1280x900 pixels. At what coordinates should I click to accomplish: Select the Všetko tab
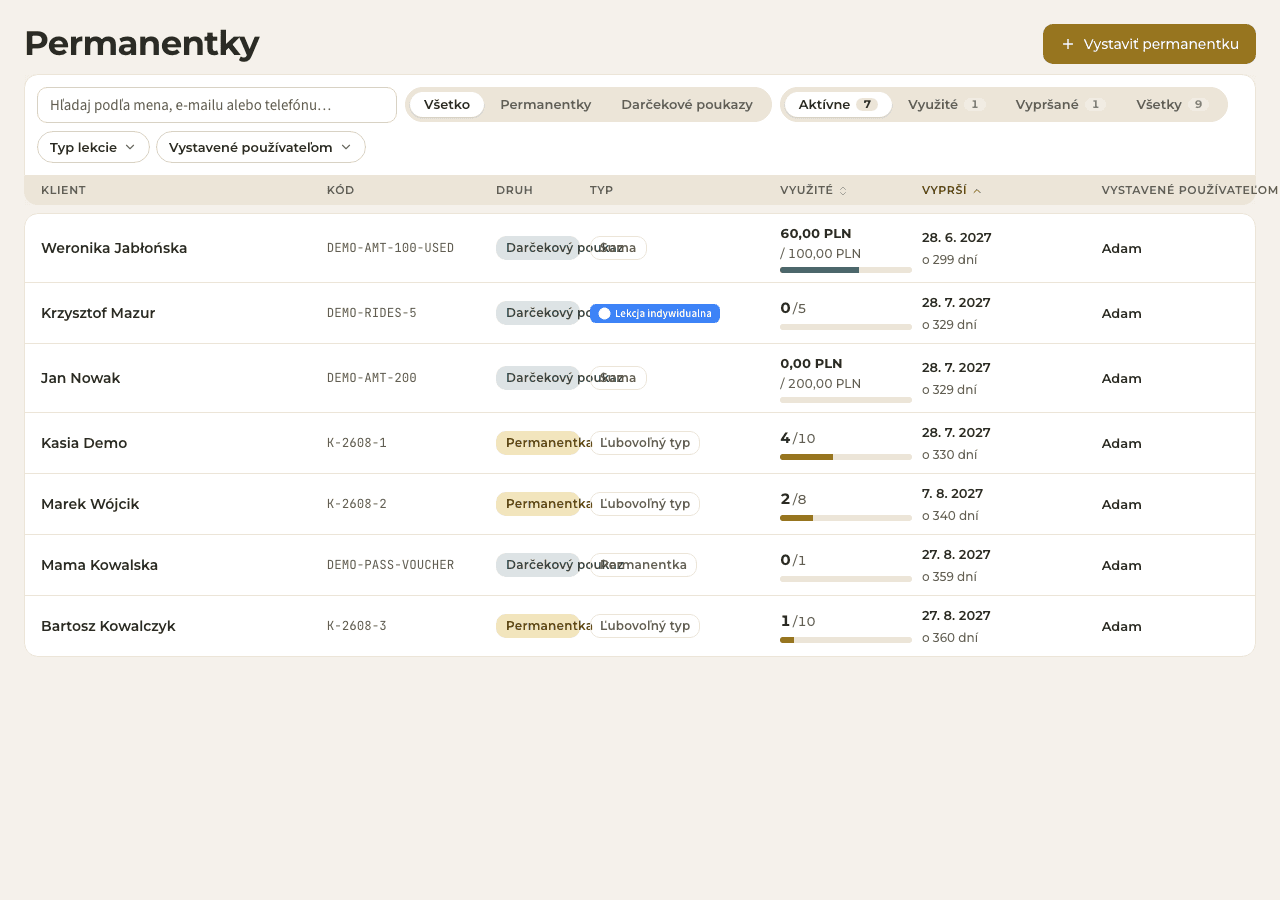[x=447, y=104]
